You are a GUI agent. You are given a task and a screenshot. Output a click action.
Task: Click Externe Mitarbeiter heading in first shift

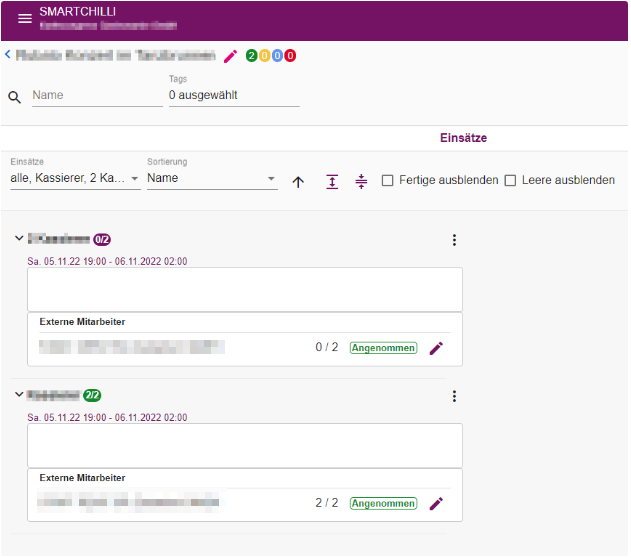(x=82, y=322)
